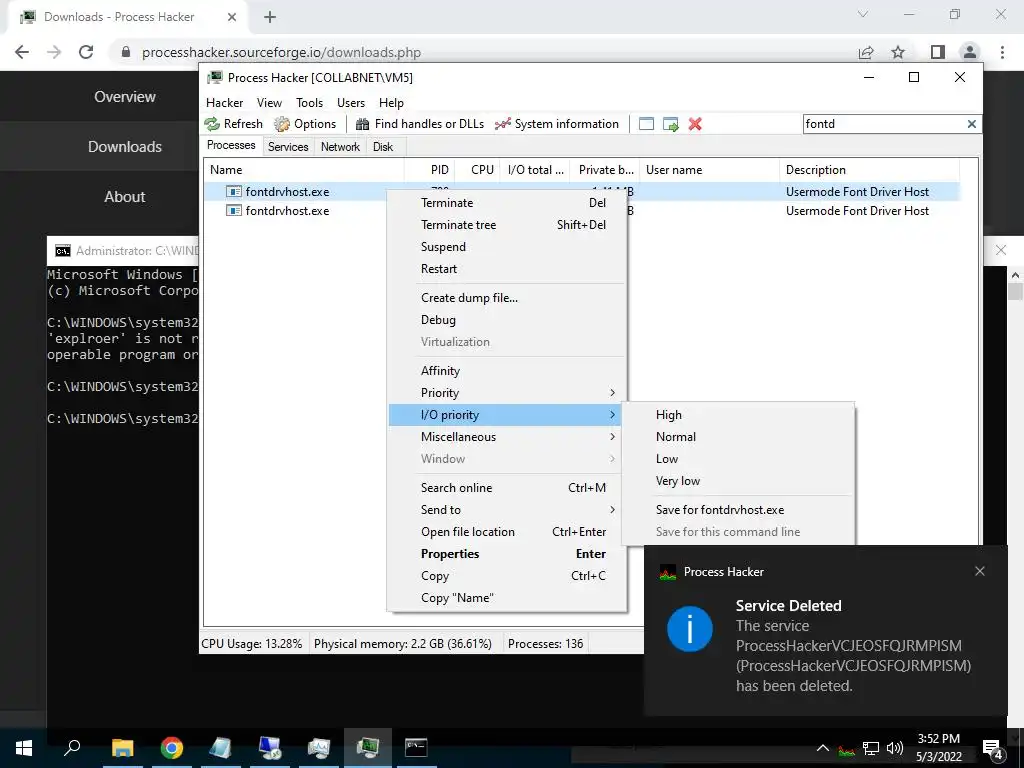
Task: Choose Terminate tree in context menu
Action: point(507,225)
